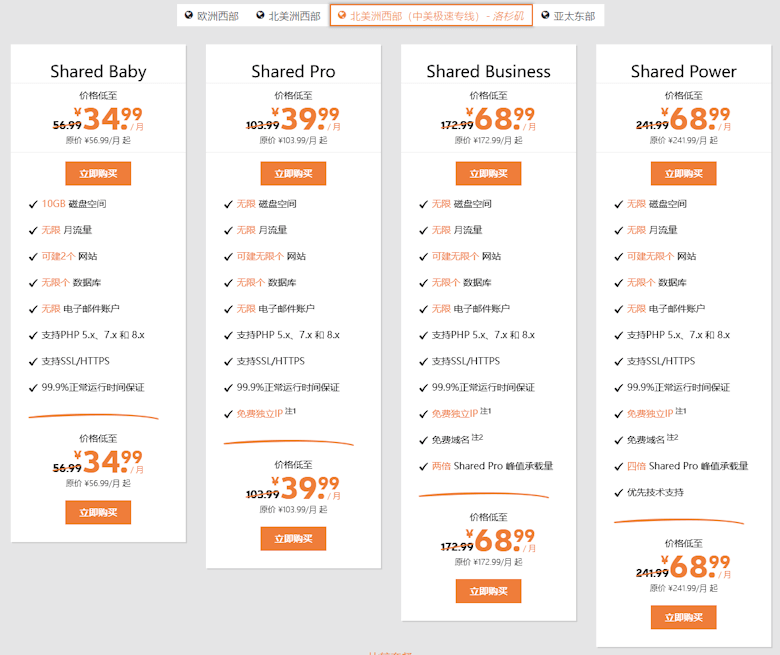
Task: Click top 立即购买 button for Shared Baby
Action: [98, 174]
